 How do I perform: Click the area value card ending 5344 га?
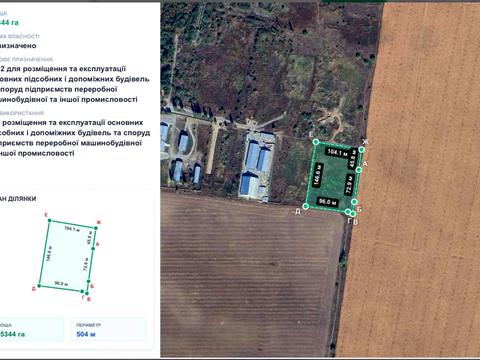pyautogui.click(x=32, y=329)
